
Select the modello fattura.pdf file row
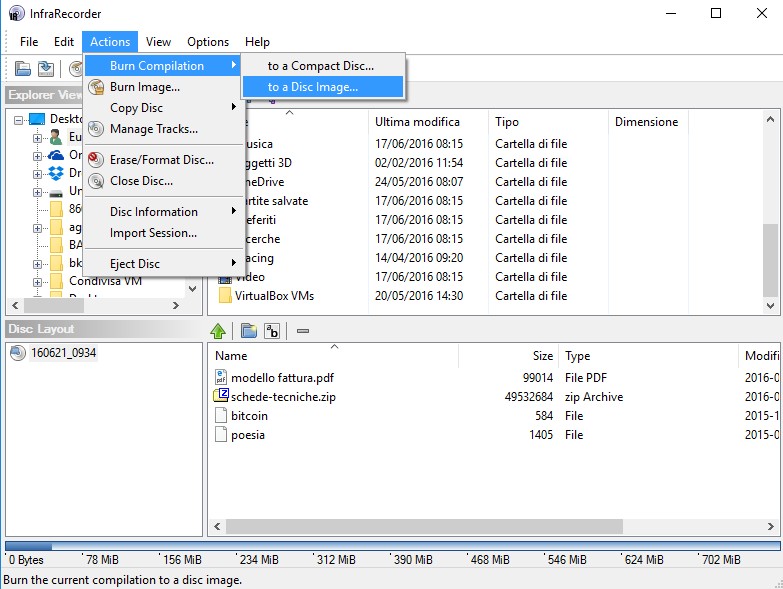494,377
